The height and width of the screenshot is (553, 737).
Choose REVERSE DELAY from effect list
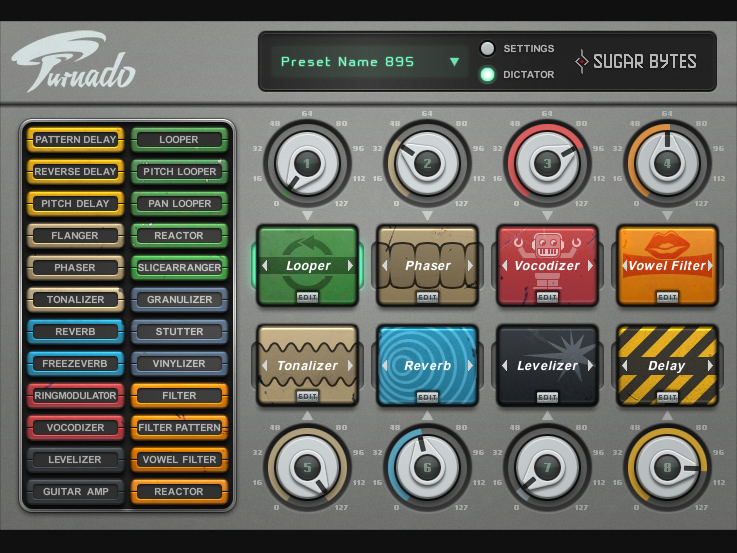coord(75,171)
